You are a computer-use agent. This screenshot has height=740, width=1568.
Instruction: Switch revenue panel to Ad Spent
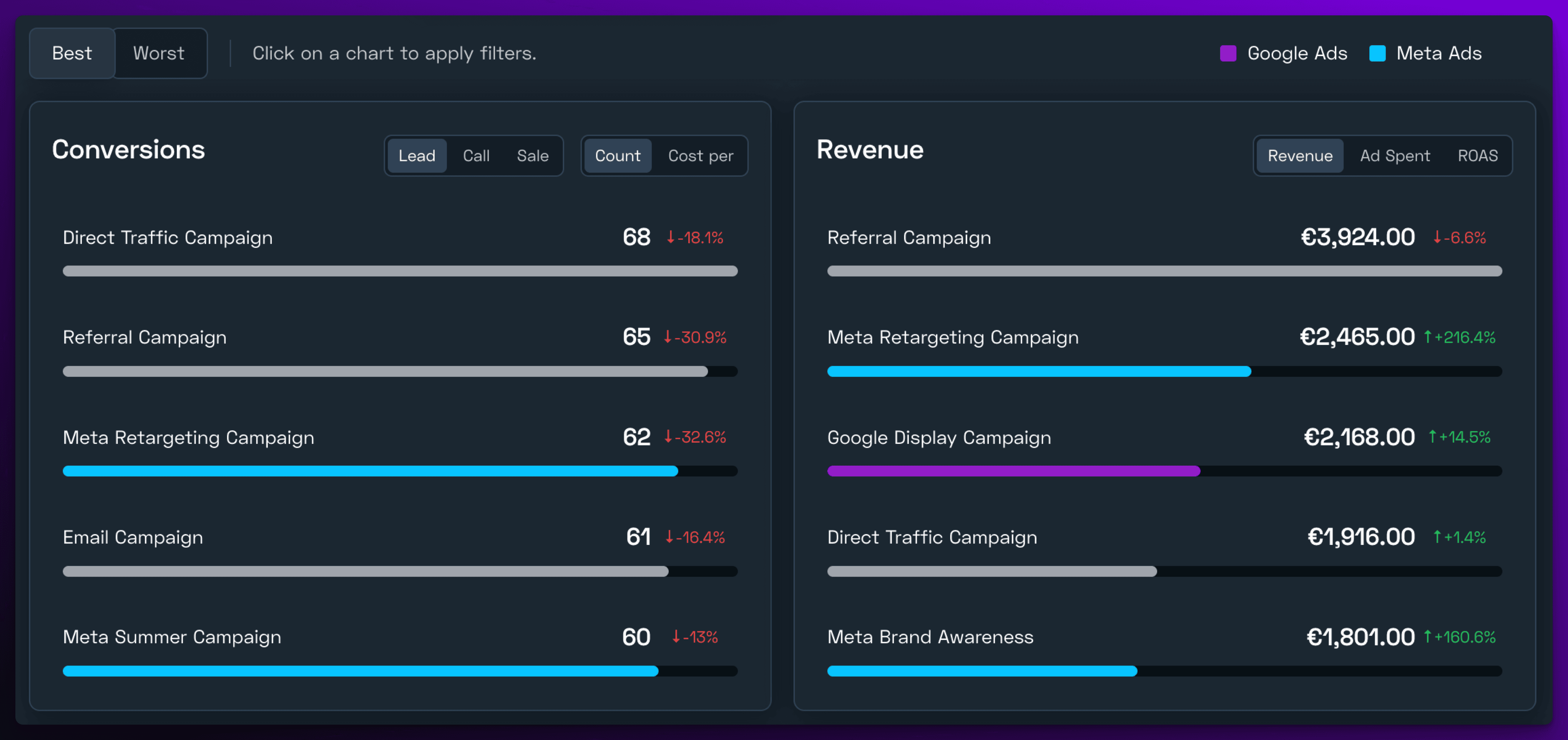(1395, 156)
